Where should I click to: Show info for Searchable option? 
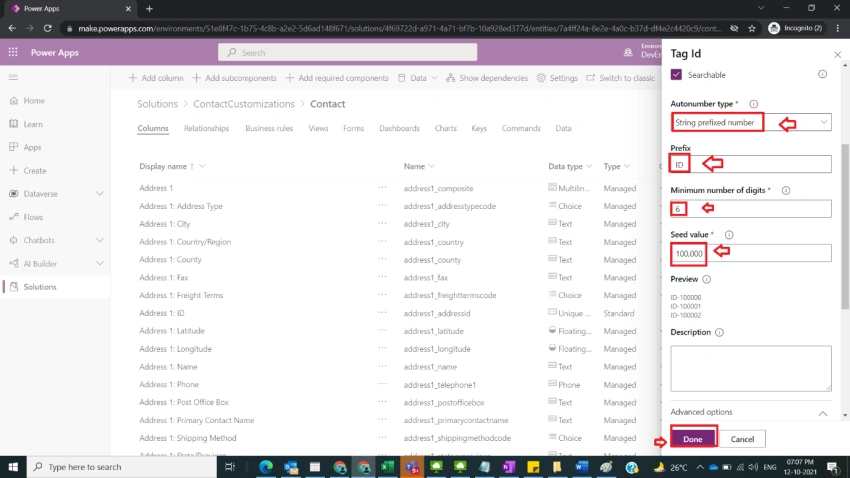[x=822, y=74]
